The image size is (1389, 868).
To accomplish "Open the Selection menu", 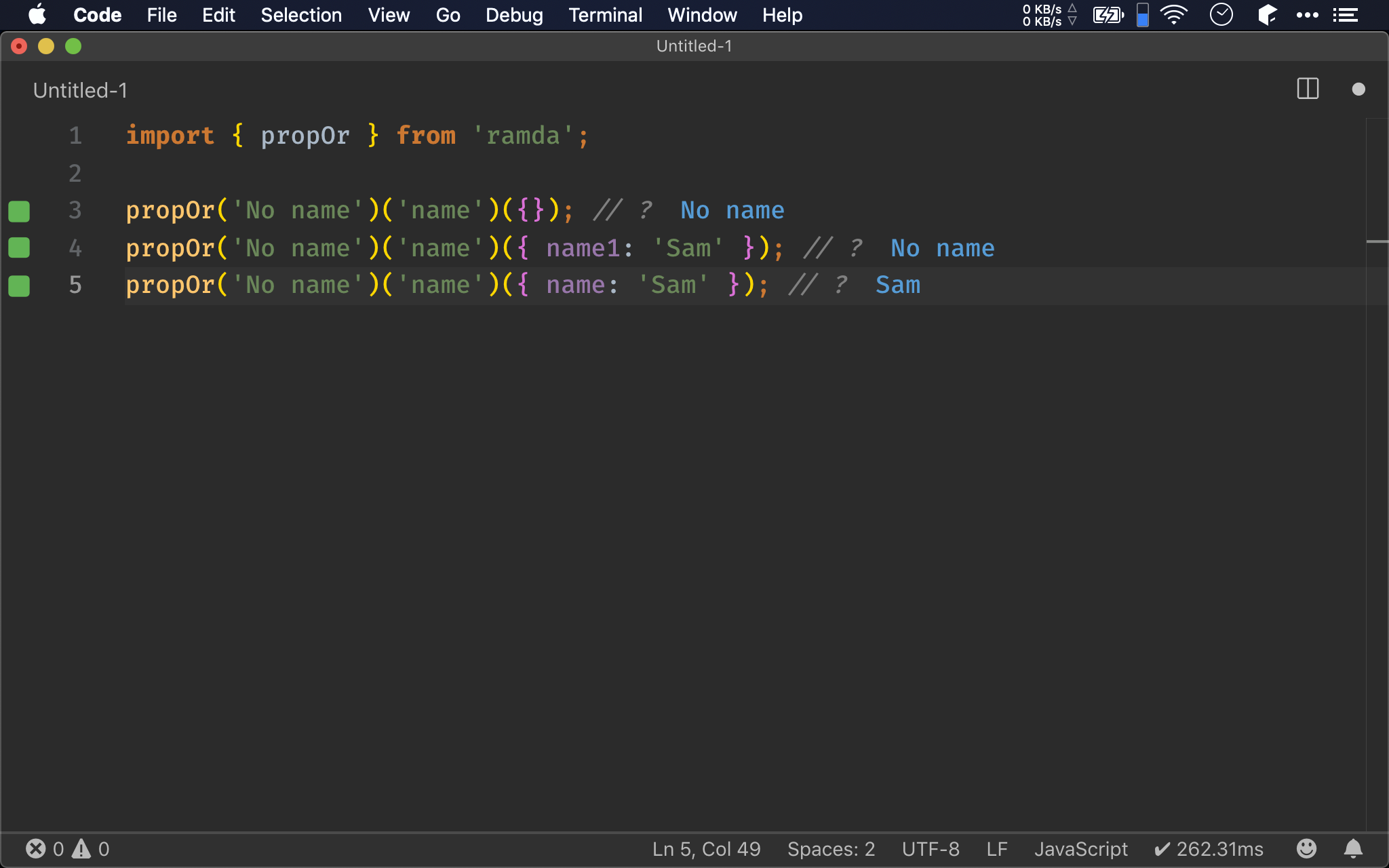I will [x=301, y=15].
